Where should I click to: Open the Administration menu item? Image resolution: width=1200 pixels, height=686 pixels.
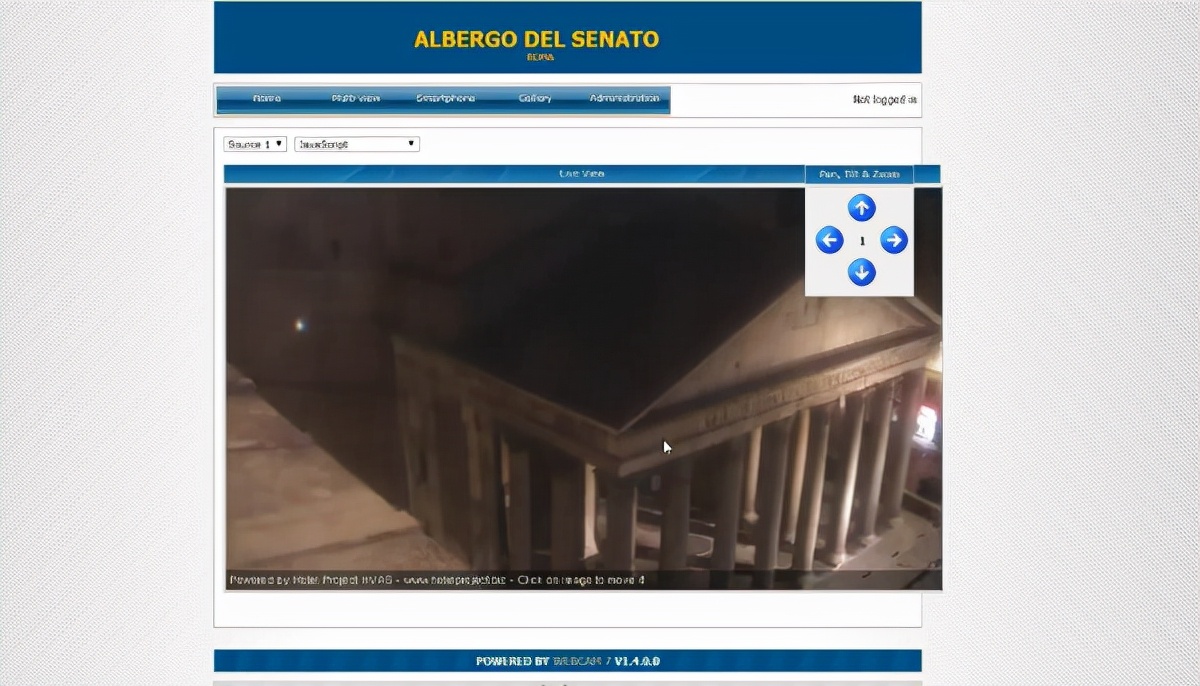pos(624,99)
